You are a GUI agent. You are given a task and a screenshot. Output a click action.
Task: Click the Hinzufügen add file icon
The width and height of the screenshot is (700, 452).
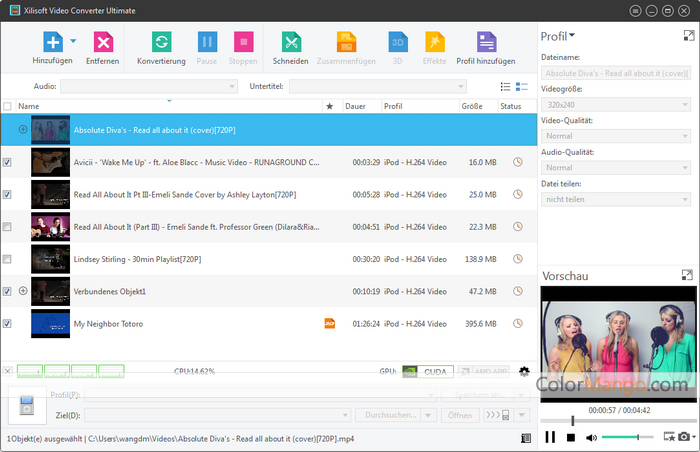(x=53, y=42)
